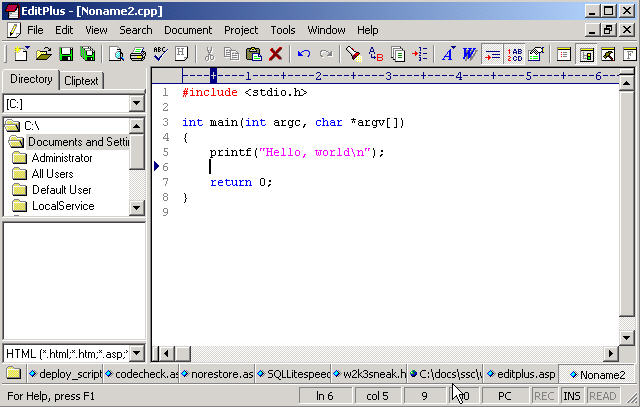Viewport: 640px width, 407px height.
Task: Open the Help menu
Action: tap(367, 30)
